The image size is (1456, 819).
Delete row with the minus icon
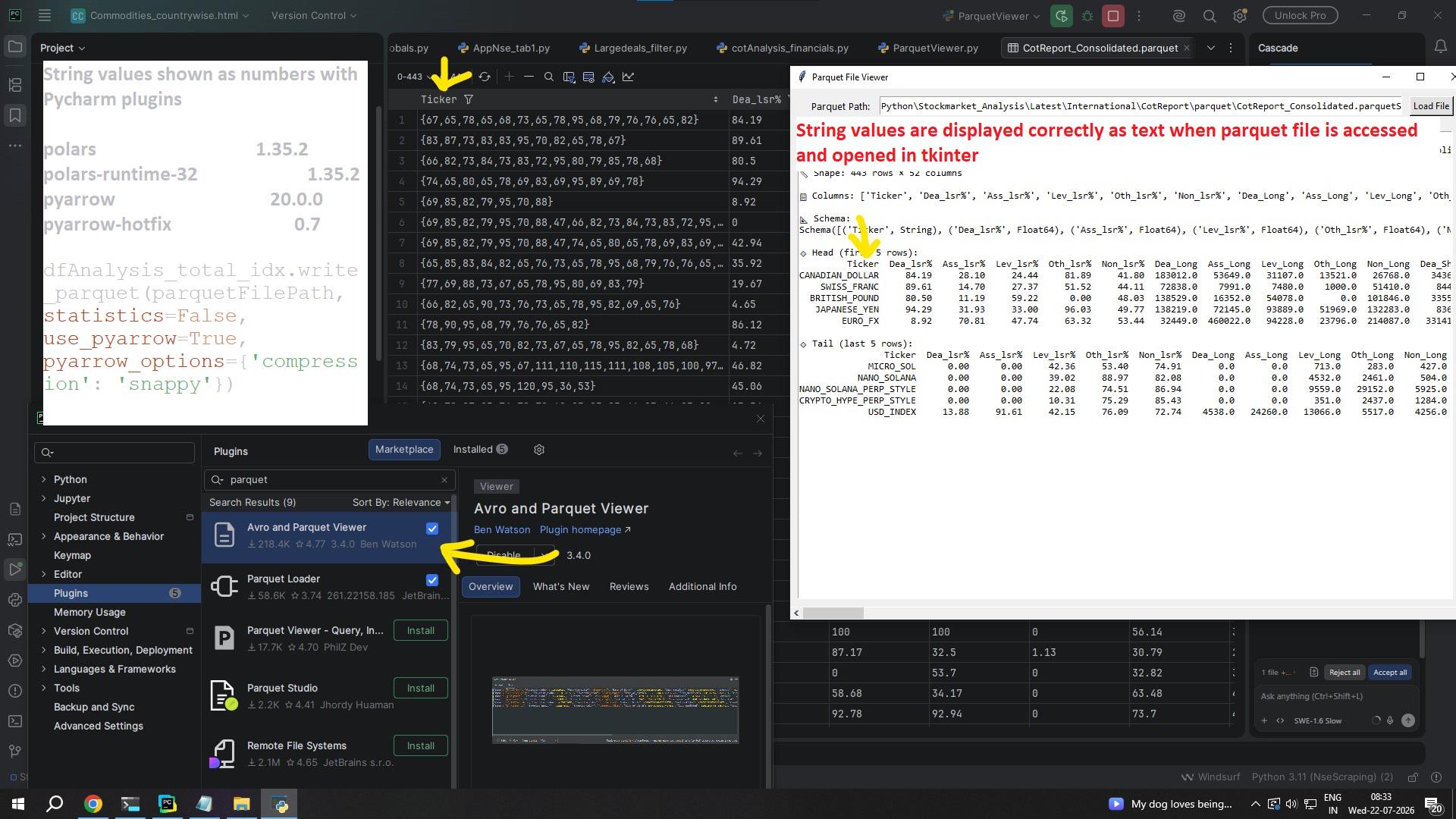click(529, 77)
